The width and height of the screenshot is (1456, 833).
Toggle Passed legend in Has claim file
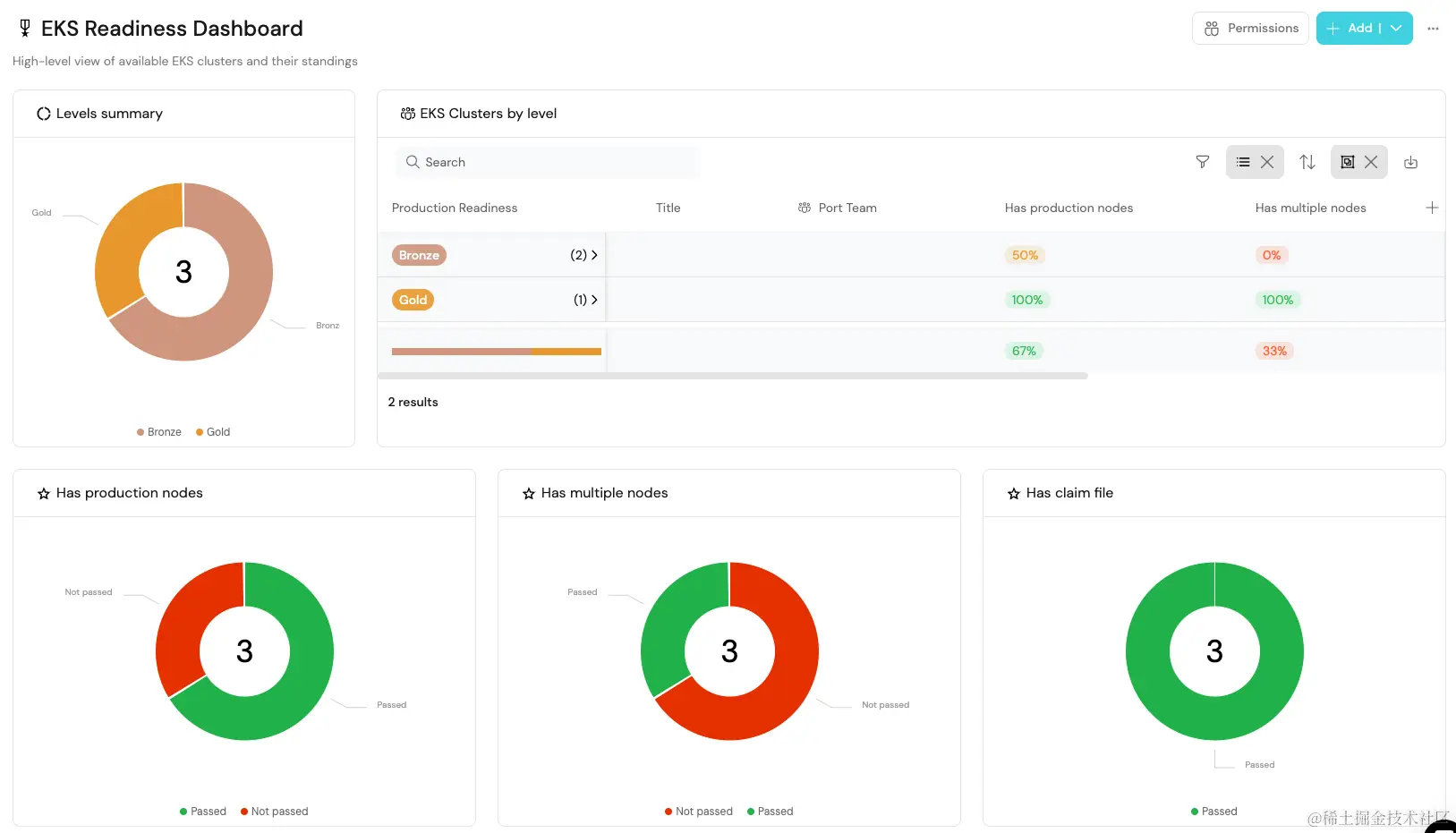tap(1214, 812)
